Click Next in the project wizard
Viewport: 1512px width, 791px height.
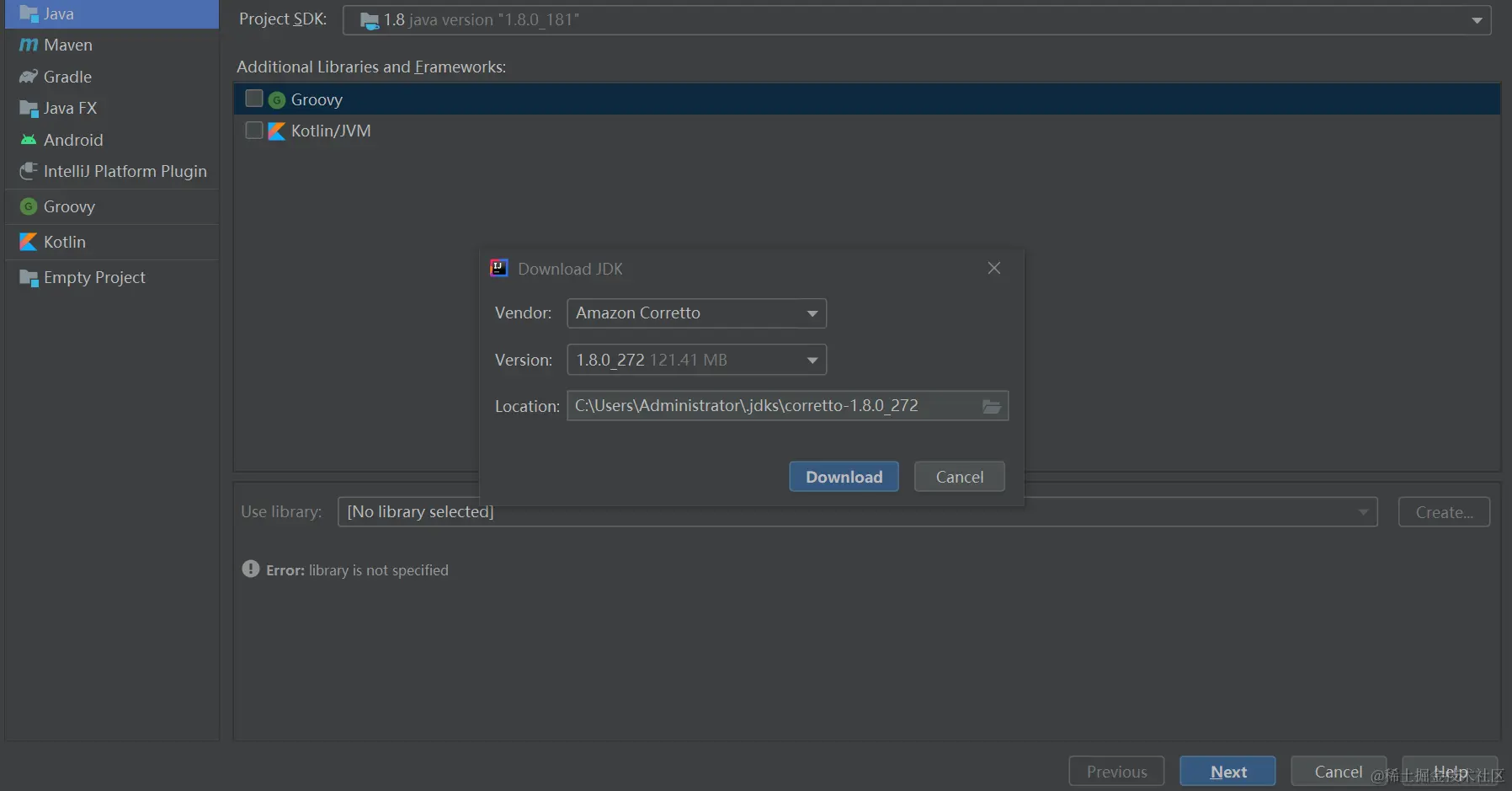coord(1228,772)
